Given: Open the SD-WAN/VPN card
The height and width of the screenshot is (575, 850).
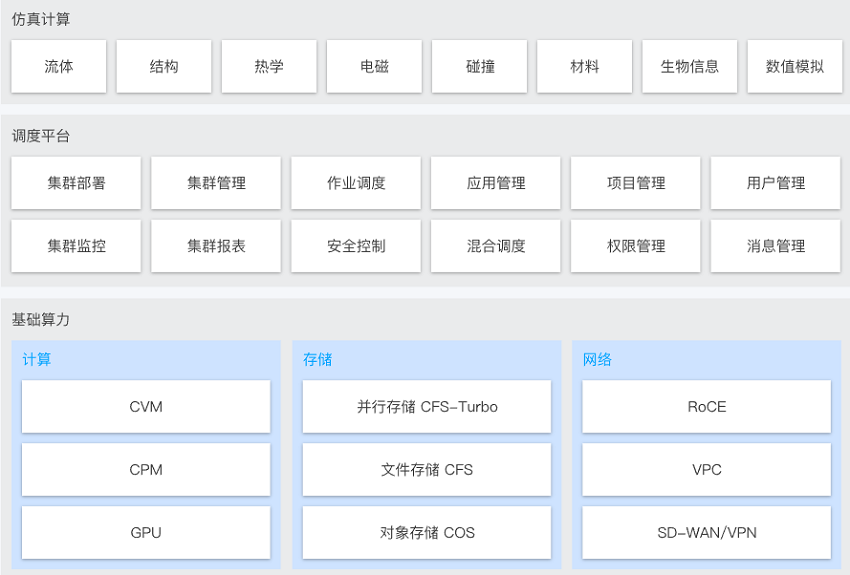Looking at the screenshot, I should 706,532.
